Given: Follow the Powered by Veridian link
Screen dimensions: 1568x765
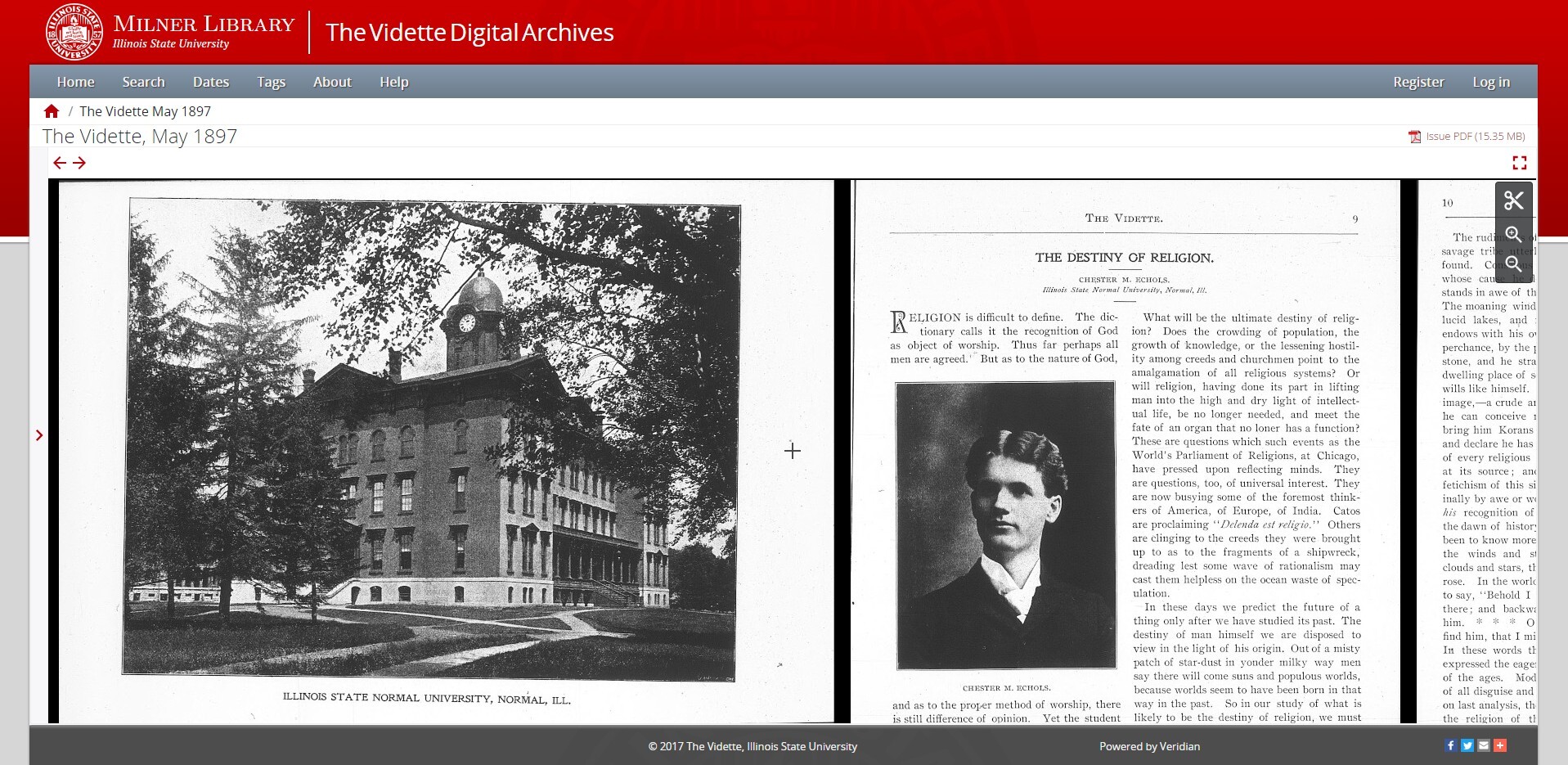Looking at the screenshot, I should click(1149, 746).
